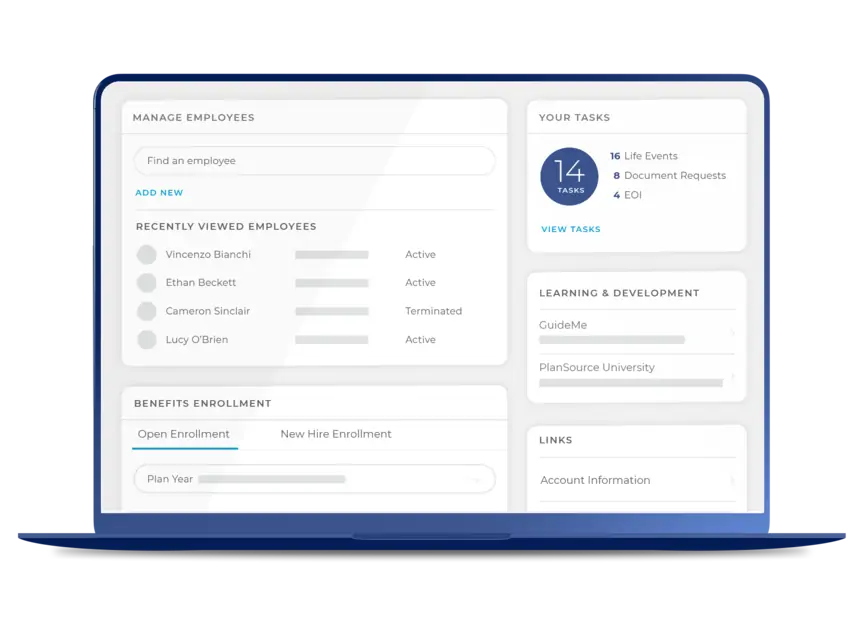Select Cameron Sinclair's profile avatar
Image resolution: width=866 pixels, height=627 pixels.
pyautogui.click(x=147, y=311)
